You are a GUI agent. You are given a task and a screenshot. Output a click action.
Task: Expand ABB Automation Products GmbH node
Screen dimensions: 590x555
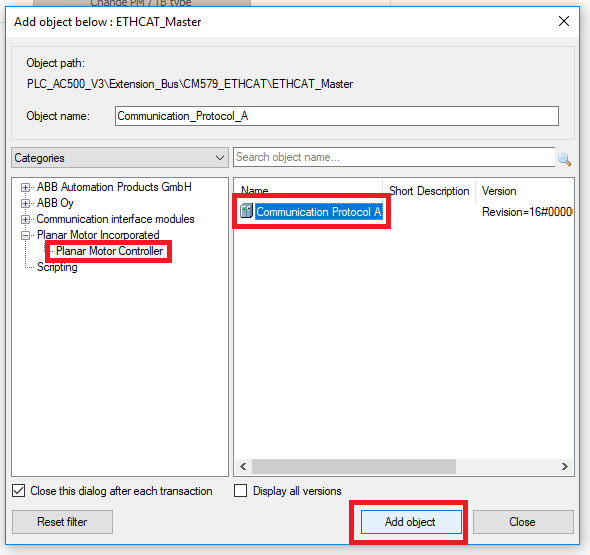(x=25, y=187)
